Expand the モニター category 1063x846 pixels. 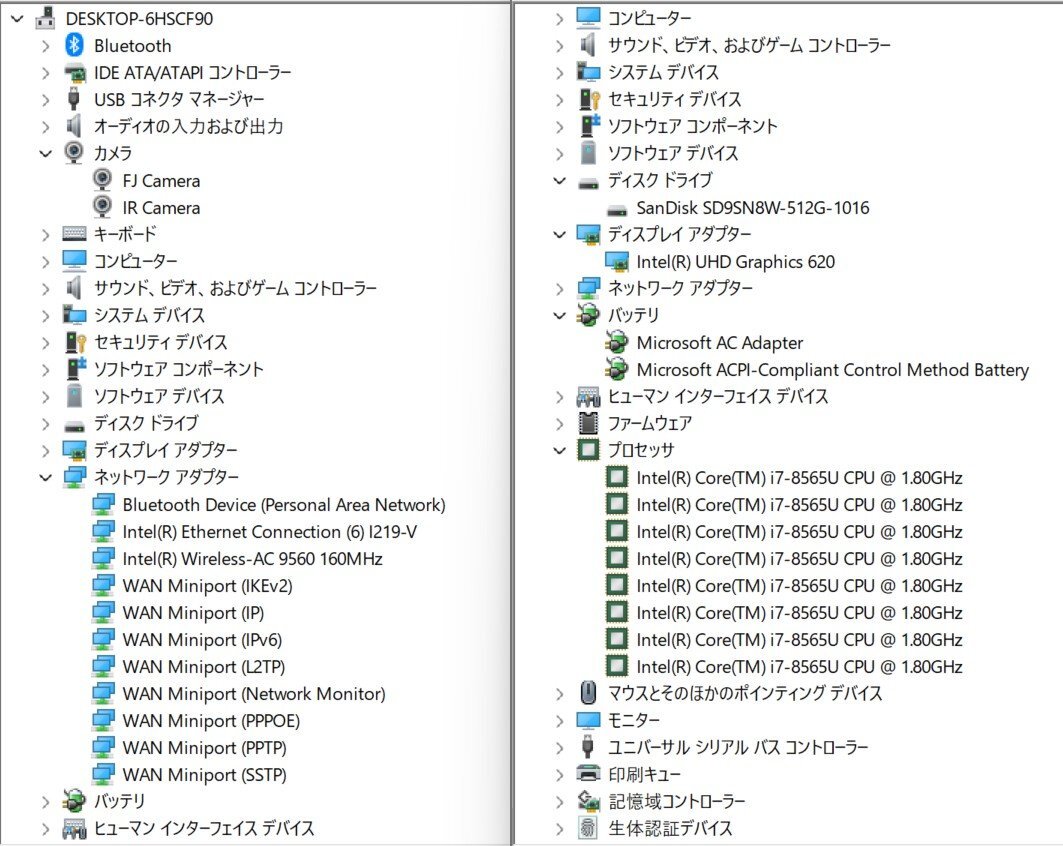coord(559,721)
